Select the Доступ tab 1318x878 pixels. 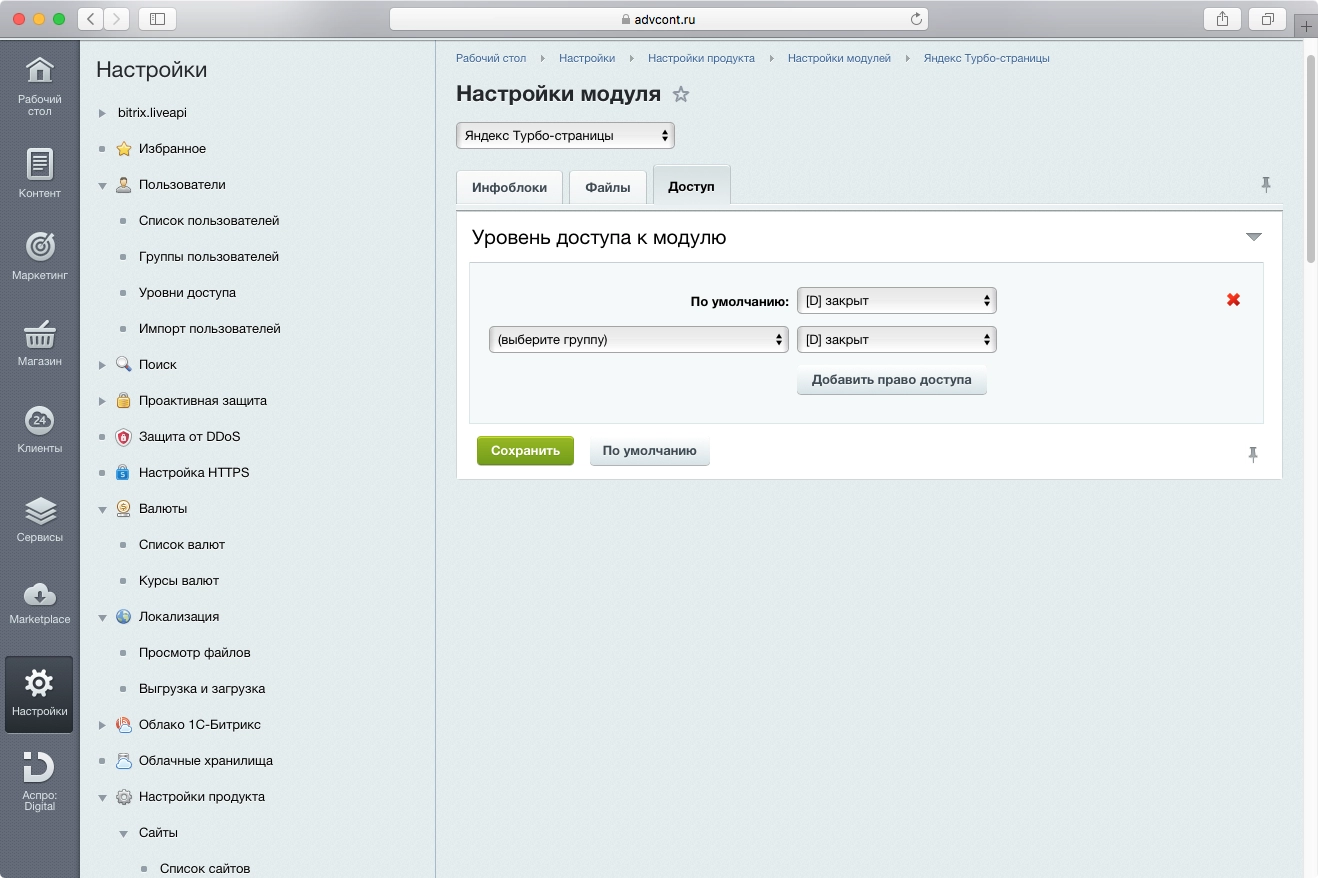tap(691, 186)
